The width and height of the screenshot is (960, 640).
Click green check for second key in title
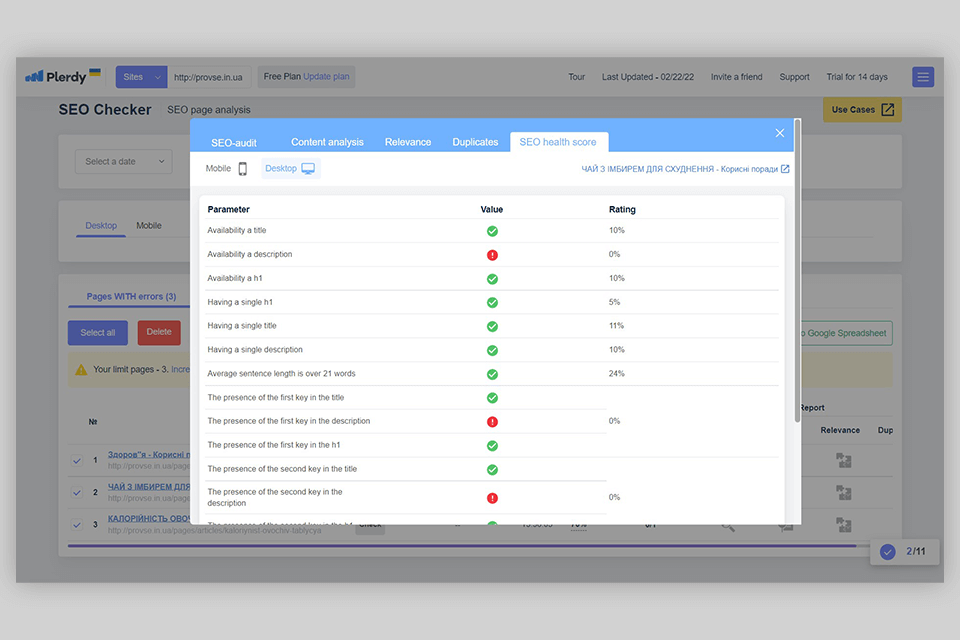[x=492, y=470]
